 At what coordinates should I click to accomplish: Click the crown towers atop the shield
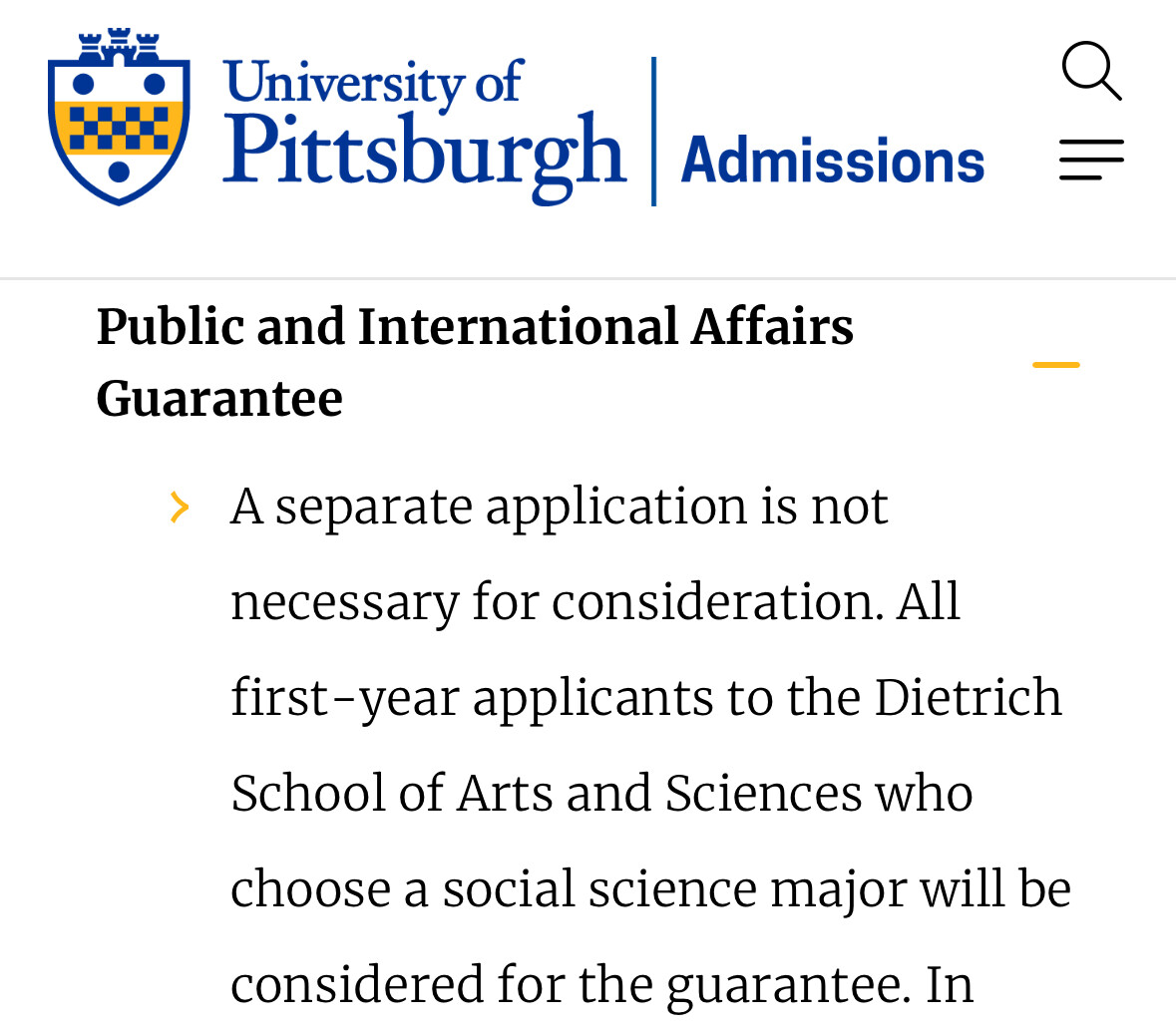click(x=119, y=45)
